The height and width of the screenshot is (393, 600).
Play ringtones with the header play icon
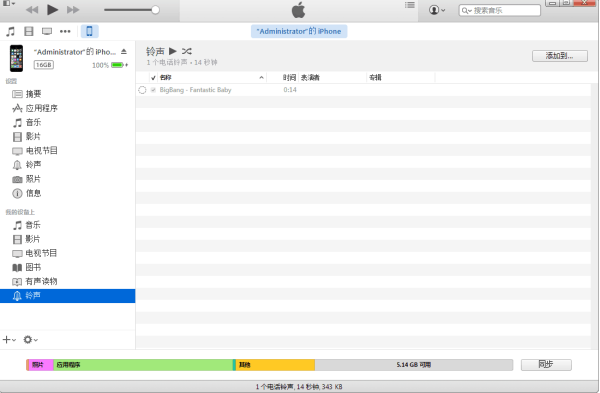[x=173, y=51]
